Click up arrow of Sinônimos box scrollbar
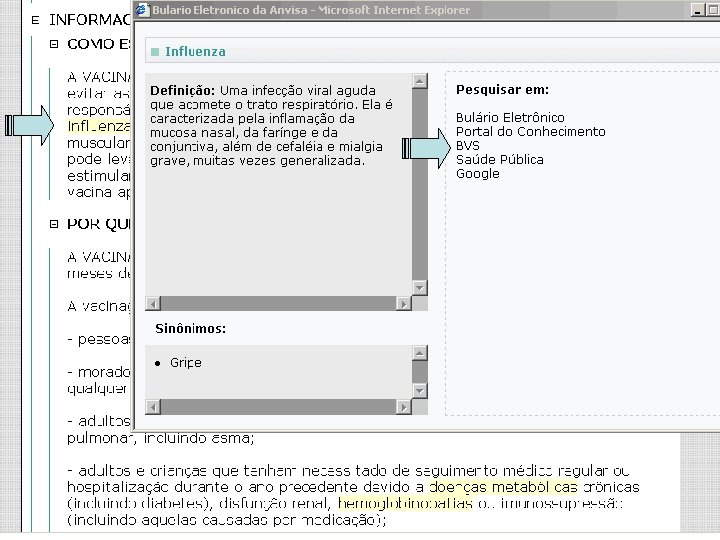This screenshot has width=720, height=540. tap(420, 353)
